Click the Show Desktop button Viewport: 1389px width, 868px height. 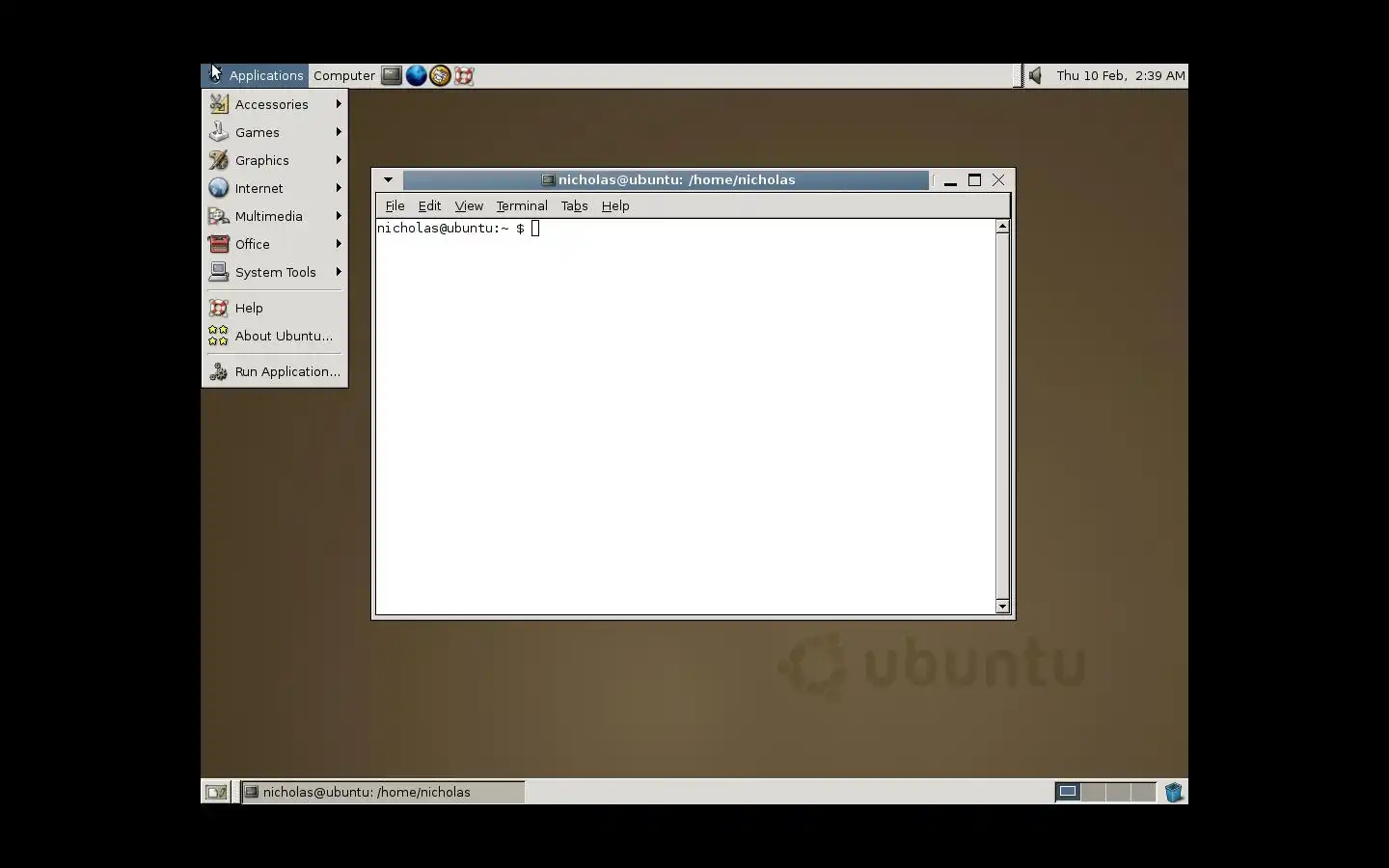tap(216, 792)
